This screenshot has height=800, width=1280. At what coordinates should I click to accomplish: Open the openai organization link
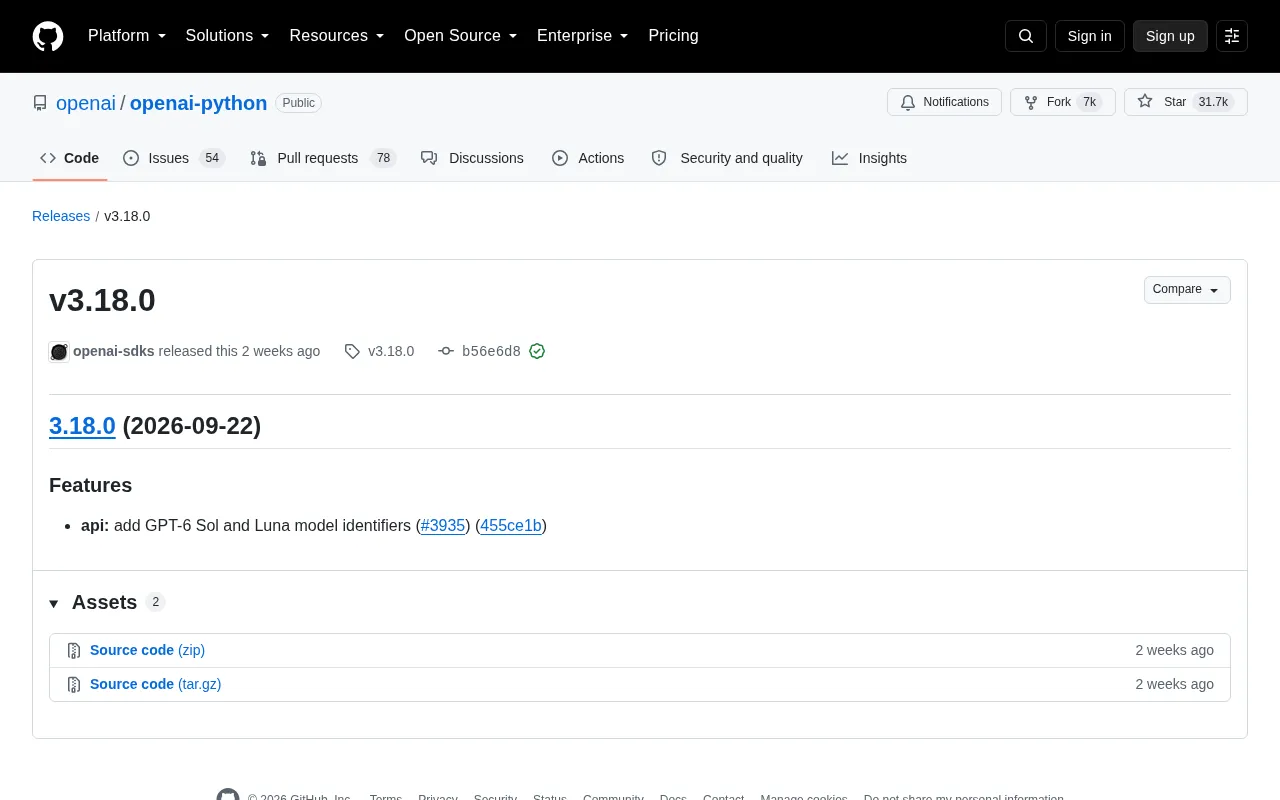[x=86, y=103]
